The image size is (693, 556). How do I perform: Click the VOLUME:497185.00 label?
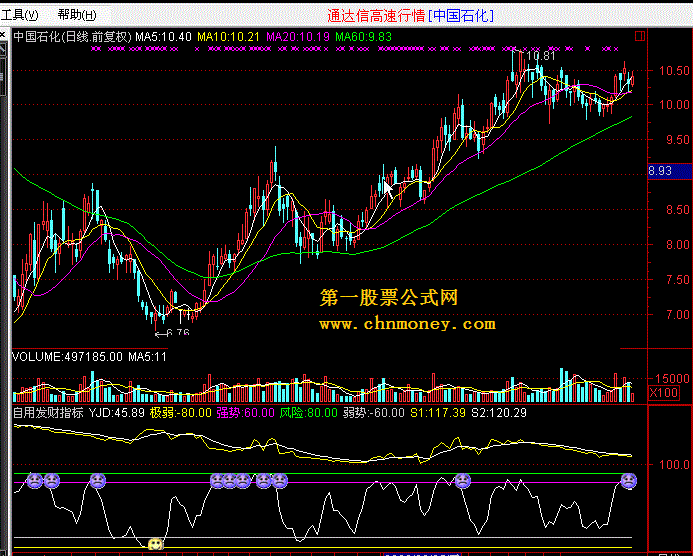67,357
